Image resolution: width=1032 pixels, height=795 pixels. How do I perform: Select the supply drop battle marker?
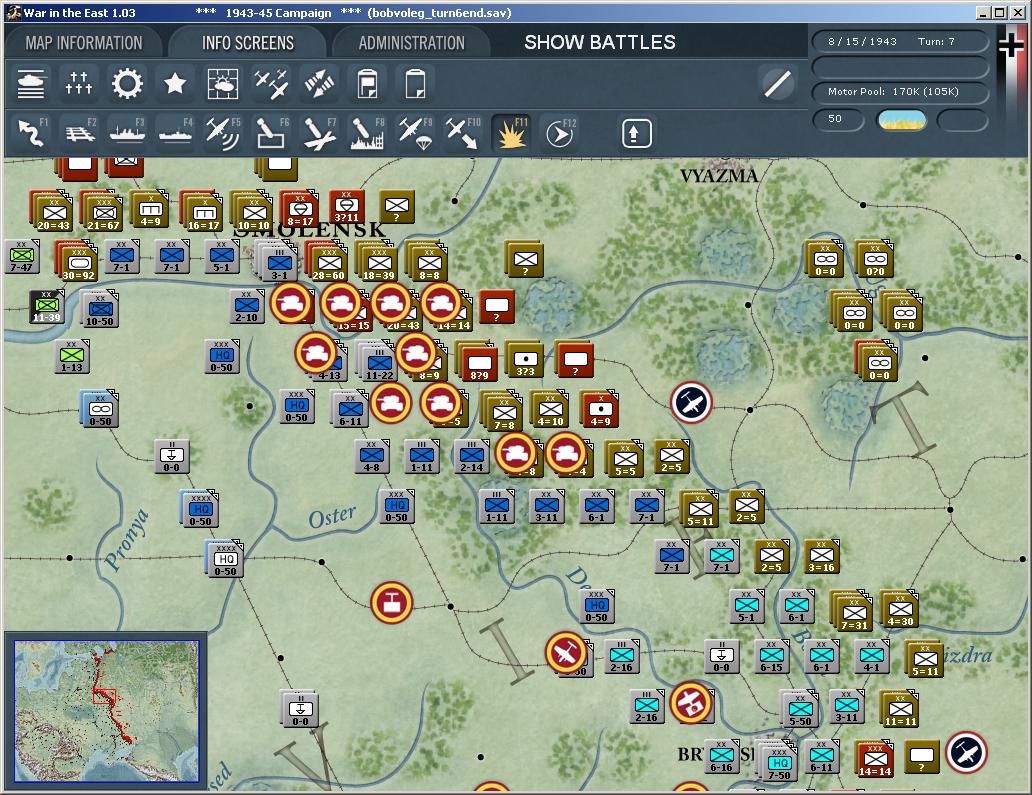(x=392, y=602)
